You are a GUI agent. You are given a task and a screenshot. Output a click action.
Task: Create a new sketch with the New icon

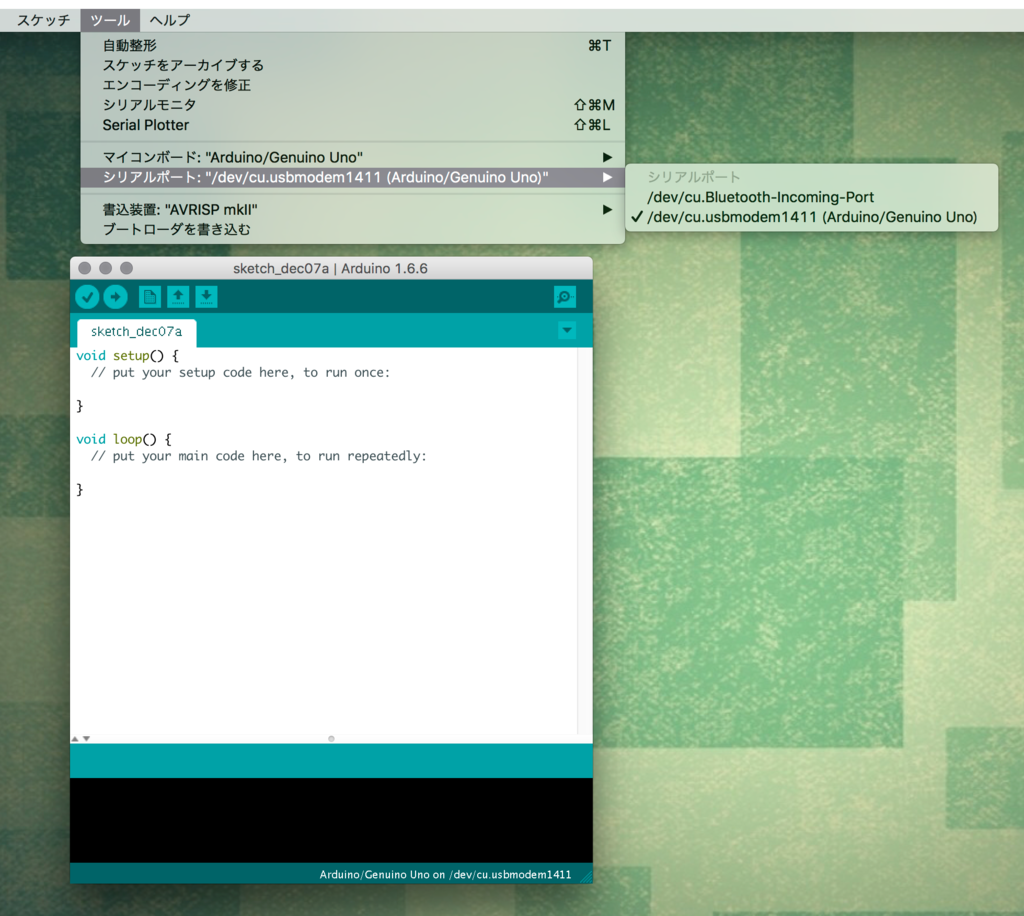click(x=150, y=297)
